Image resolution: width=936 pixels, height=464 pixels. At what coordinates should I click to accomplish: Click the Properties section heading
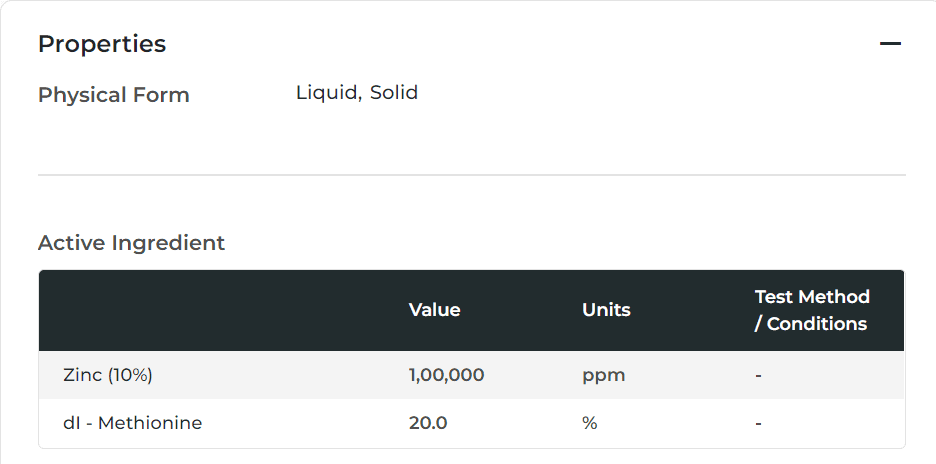102,44
